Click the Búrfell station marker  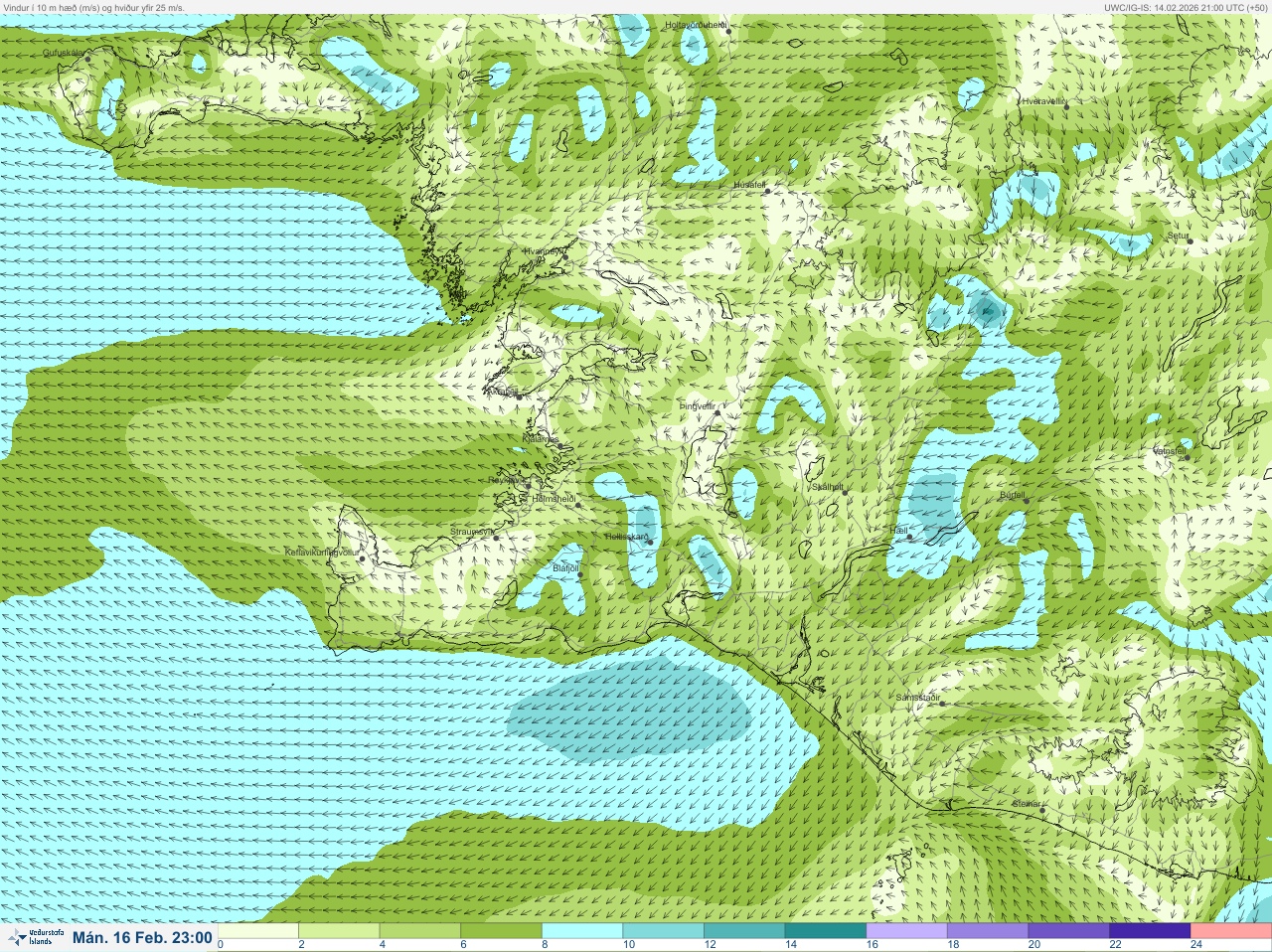tap(1026, 500)
